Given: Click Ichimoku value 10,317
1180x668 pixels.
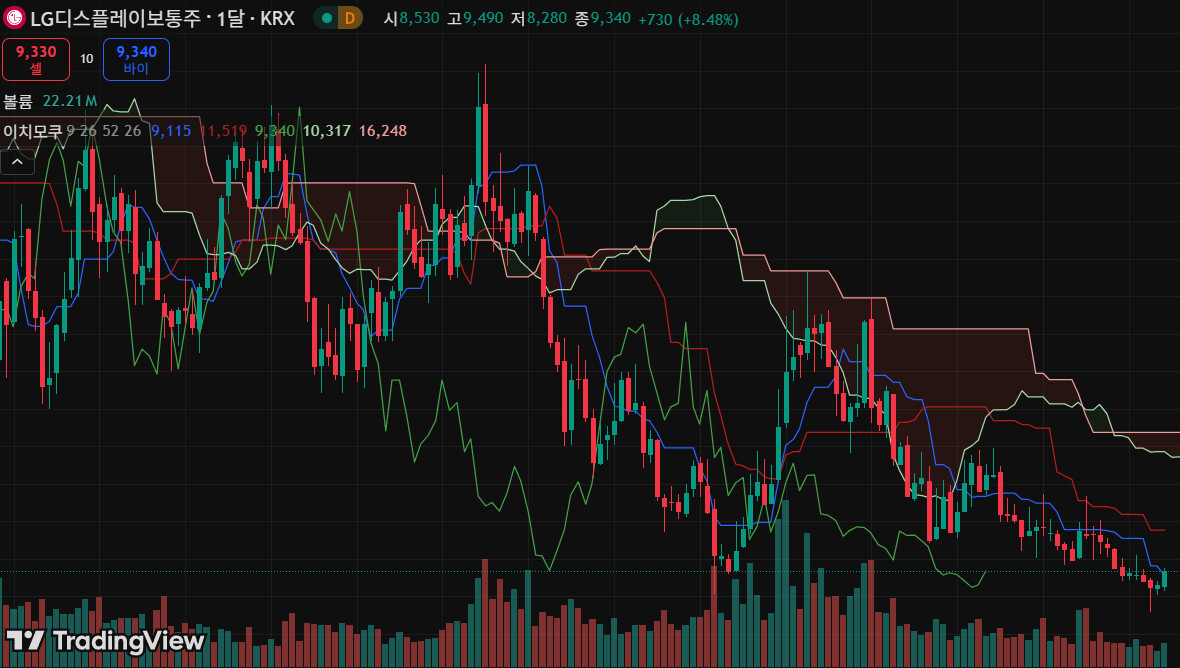Looking at the screenshot, I should coord(327,131).
